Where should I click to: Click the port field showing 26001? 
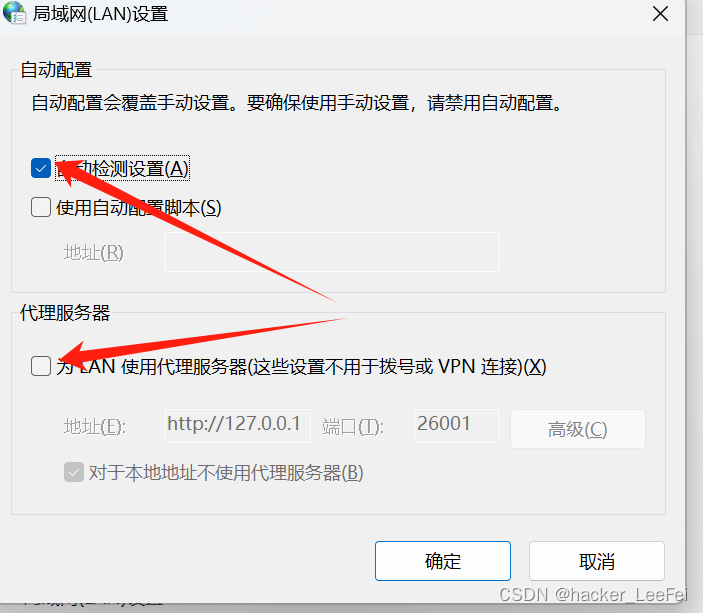pos(457,425)
